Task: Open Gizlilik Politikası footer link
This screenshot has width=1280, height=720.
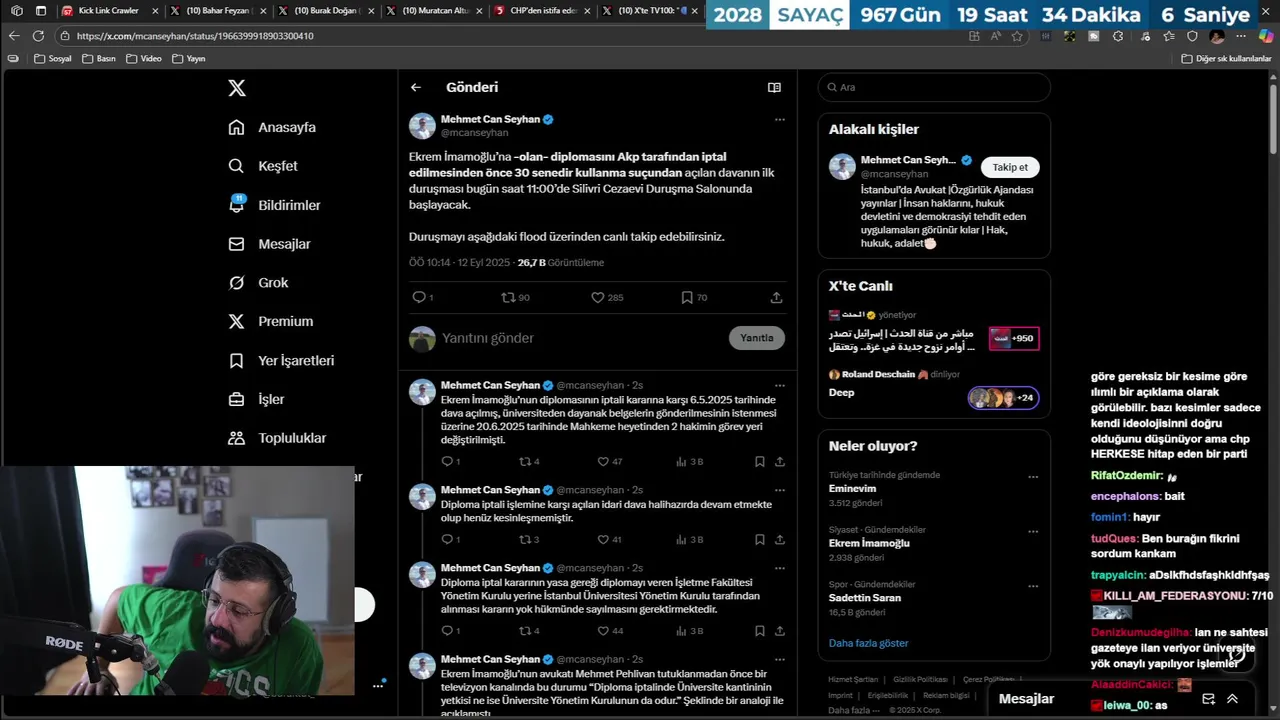Action: tap(920, 680)
